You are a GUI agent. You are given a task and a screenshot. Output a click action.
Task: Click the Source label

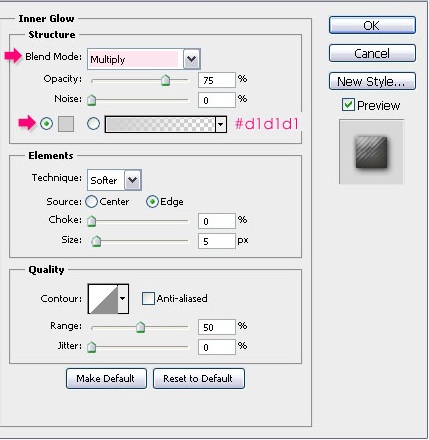pos(64,202)
